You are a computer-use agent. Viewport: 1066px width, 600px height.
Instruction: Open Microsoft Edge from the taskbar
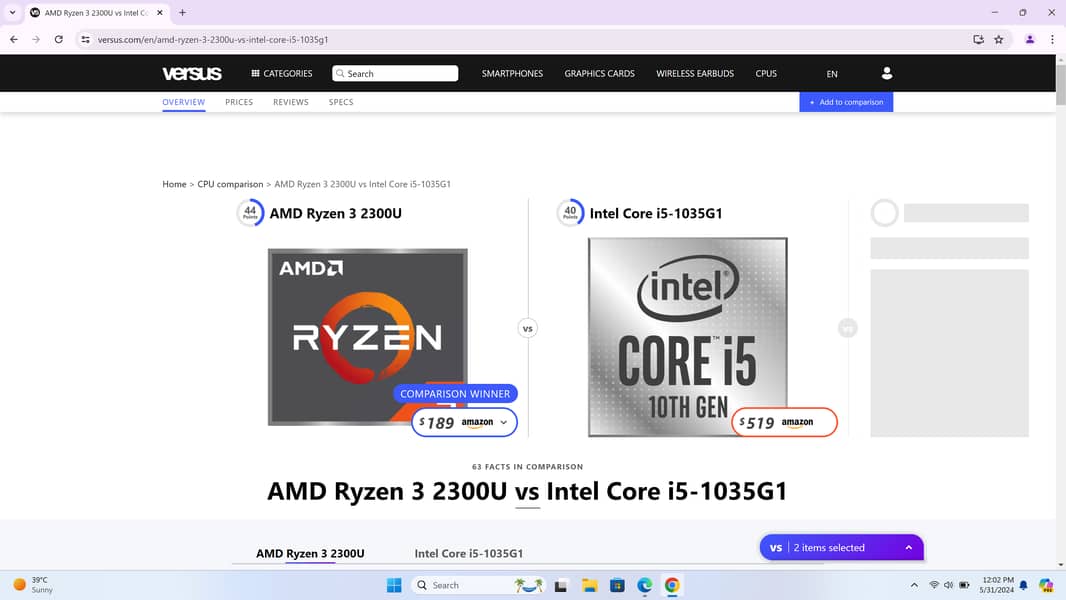coord(645,585)
